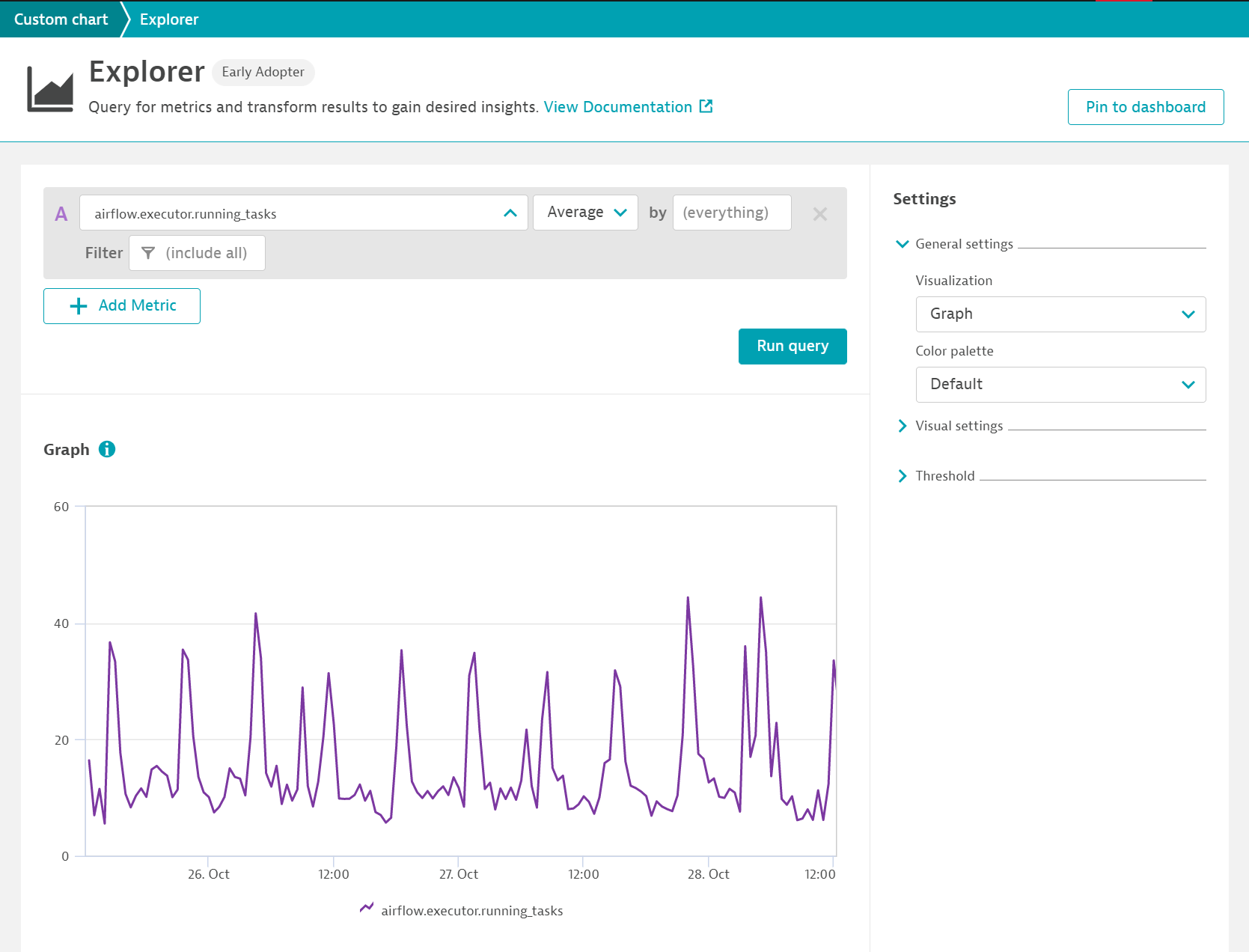Go to Custom chart breadcrumb

(x=60, y=19)
